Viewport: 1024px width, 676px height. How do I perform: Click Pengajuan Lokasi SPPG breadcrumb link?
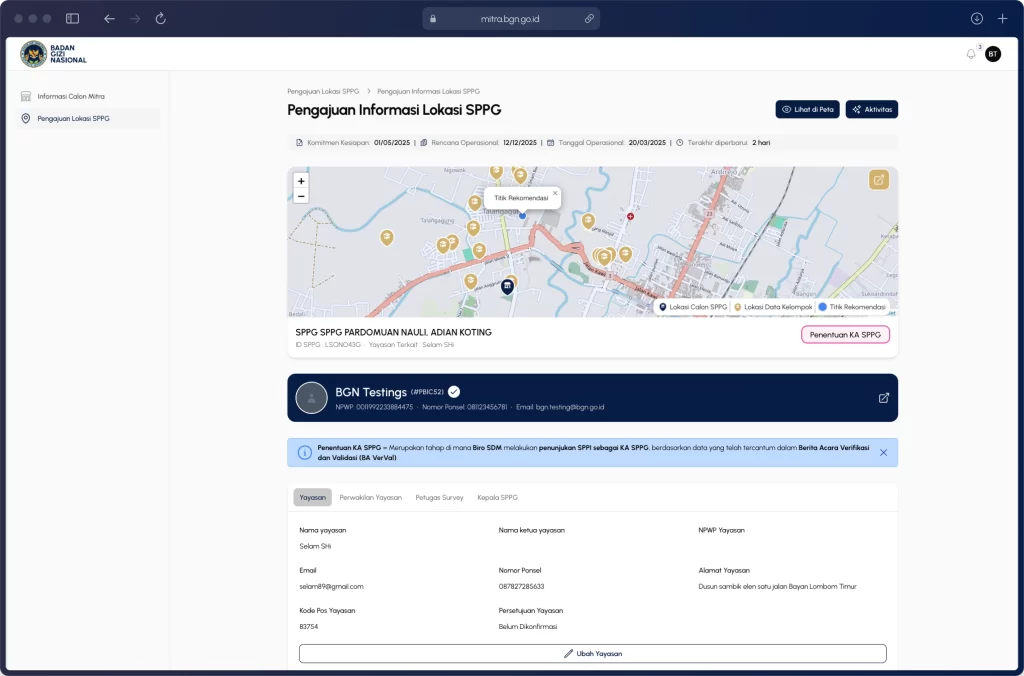coord(323,91)
